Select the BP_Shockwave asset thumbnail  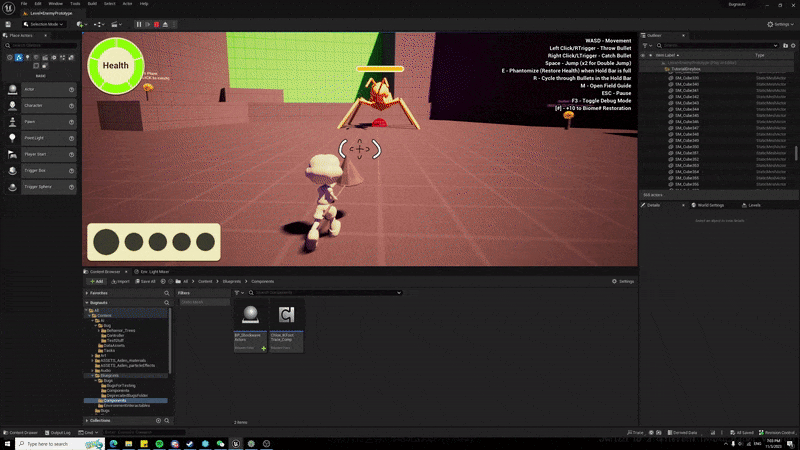pos(251,326)
